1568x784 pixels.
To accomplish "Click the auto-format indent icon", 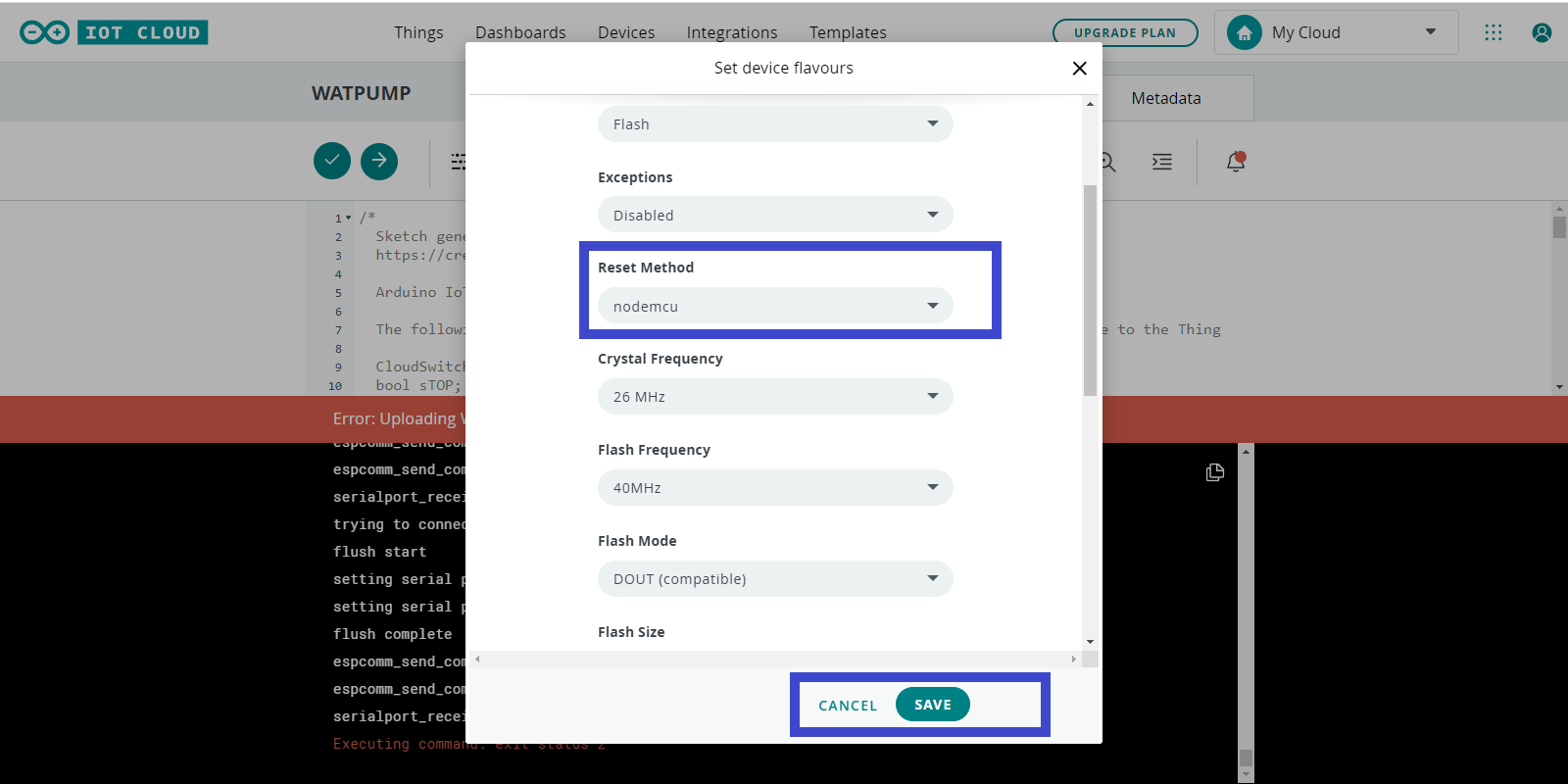I will pos(1162,162).
